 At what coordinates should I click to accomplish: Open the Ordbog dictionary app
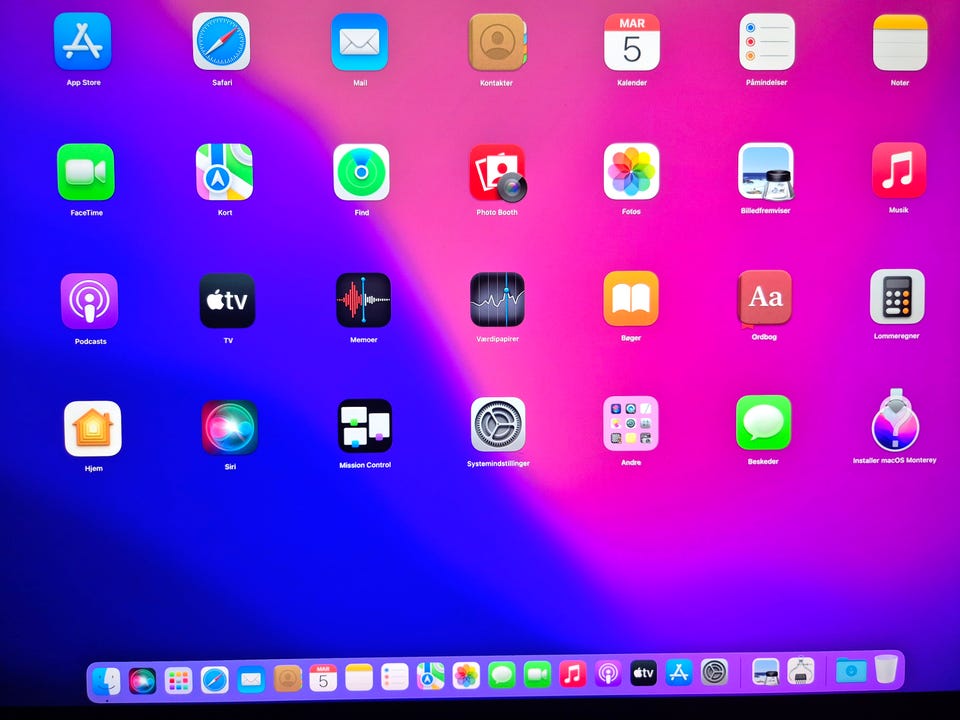[x=765, y=298]
